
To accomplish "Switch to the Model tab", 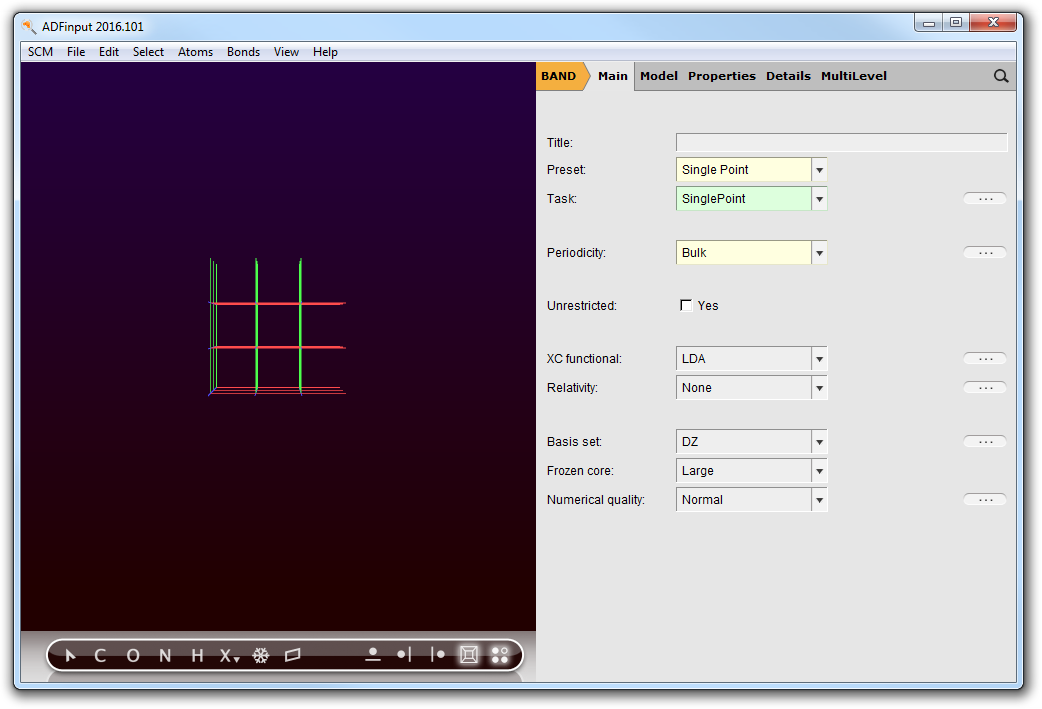I will click(x=659, y=76).
